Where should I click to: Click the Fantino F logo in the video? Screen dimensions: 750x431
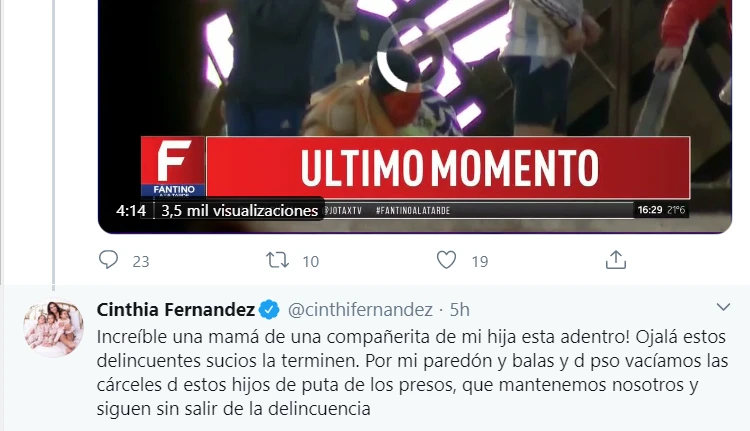point(173,166)
